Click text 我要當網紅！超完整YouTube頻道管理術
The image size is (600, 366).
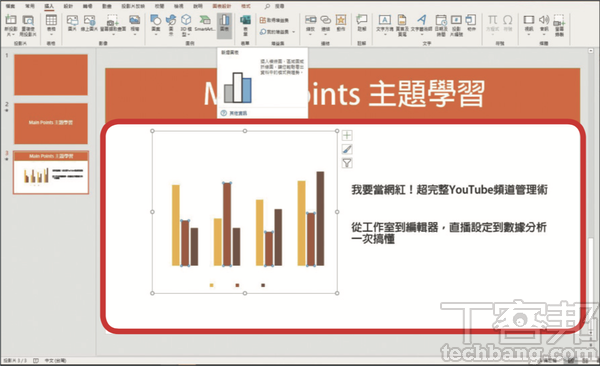pos(450,190)
